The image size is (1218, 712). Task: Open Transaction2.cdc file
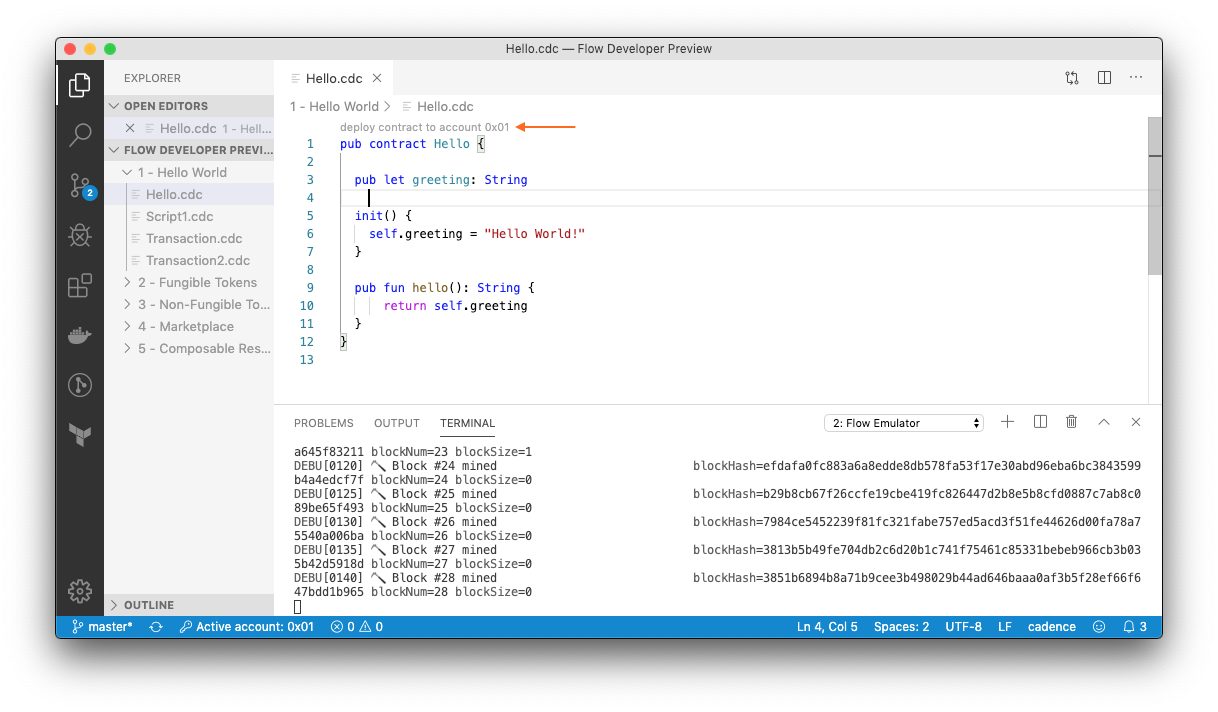(x=189, y=260)
